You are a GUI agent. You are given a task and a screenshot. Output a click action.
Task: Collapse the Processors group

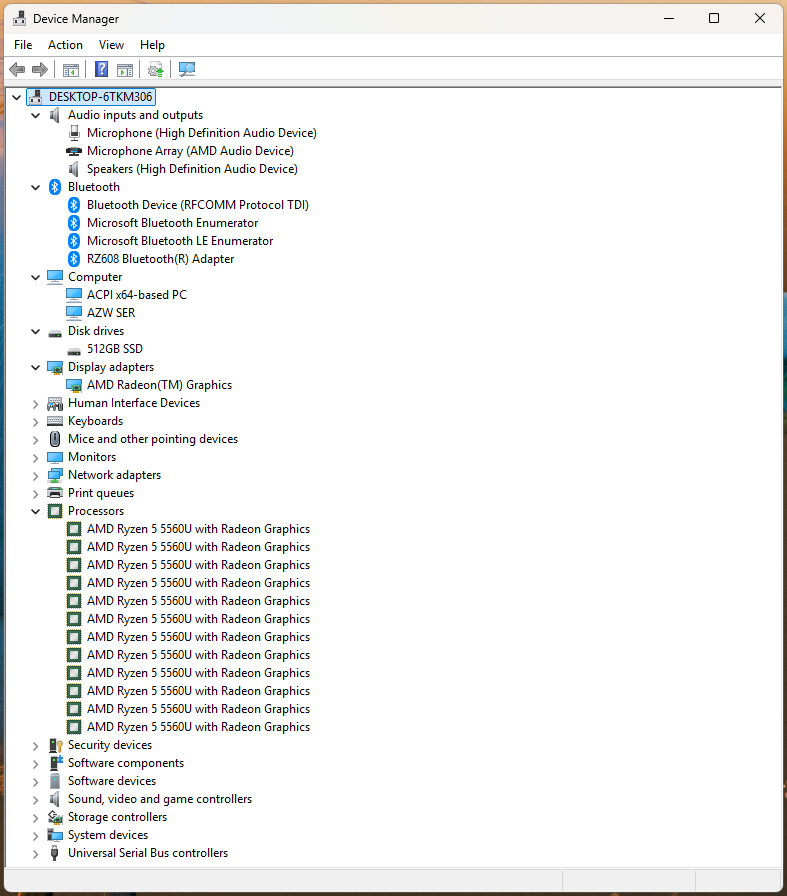[35, 511]
